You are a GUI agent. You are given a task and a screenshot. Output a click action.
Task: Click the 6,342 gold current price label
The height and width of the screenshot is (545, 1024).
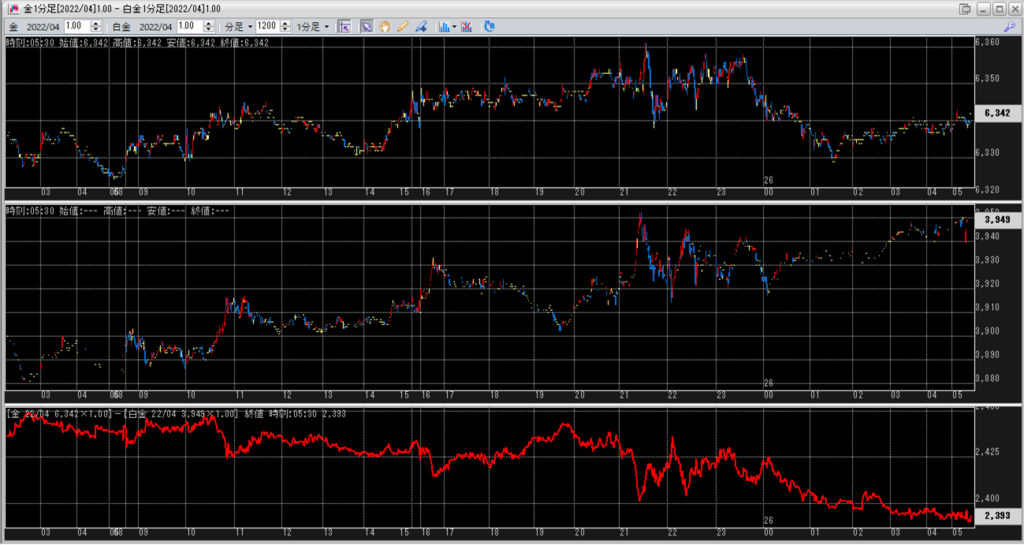click(996, 114)
